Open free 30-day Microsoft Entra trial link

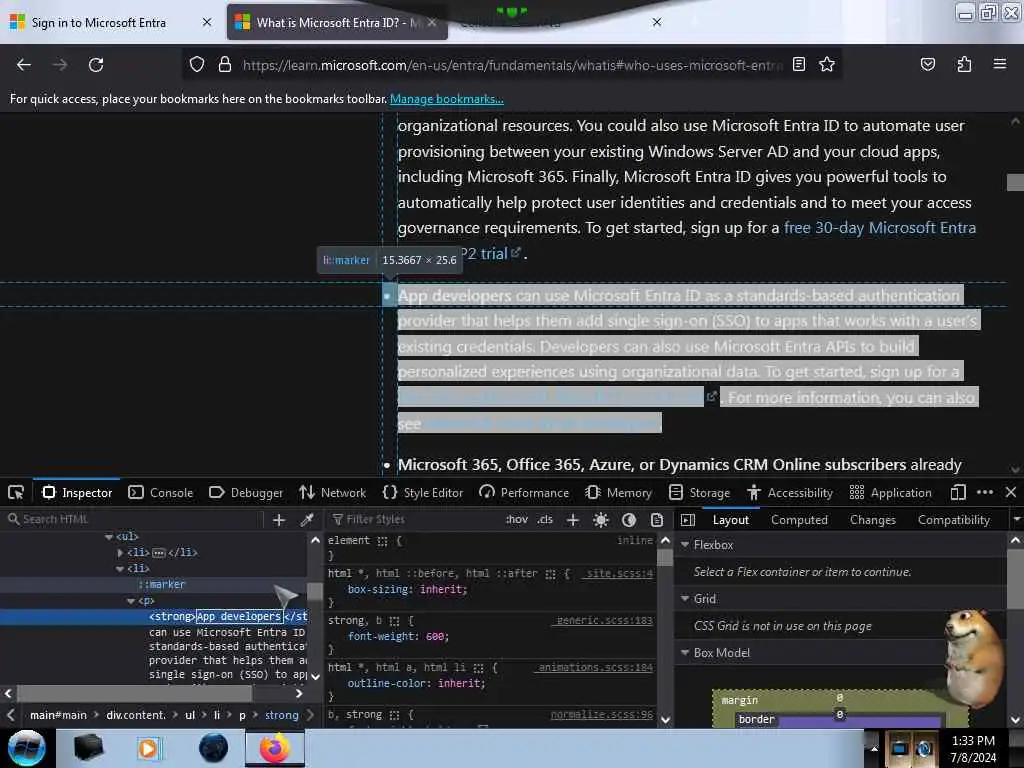[880, 228]
